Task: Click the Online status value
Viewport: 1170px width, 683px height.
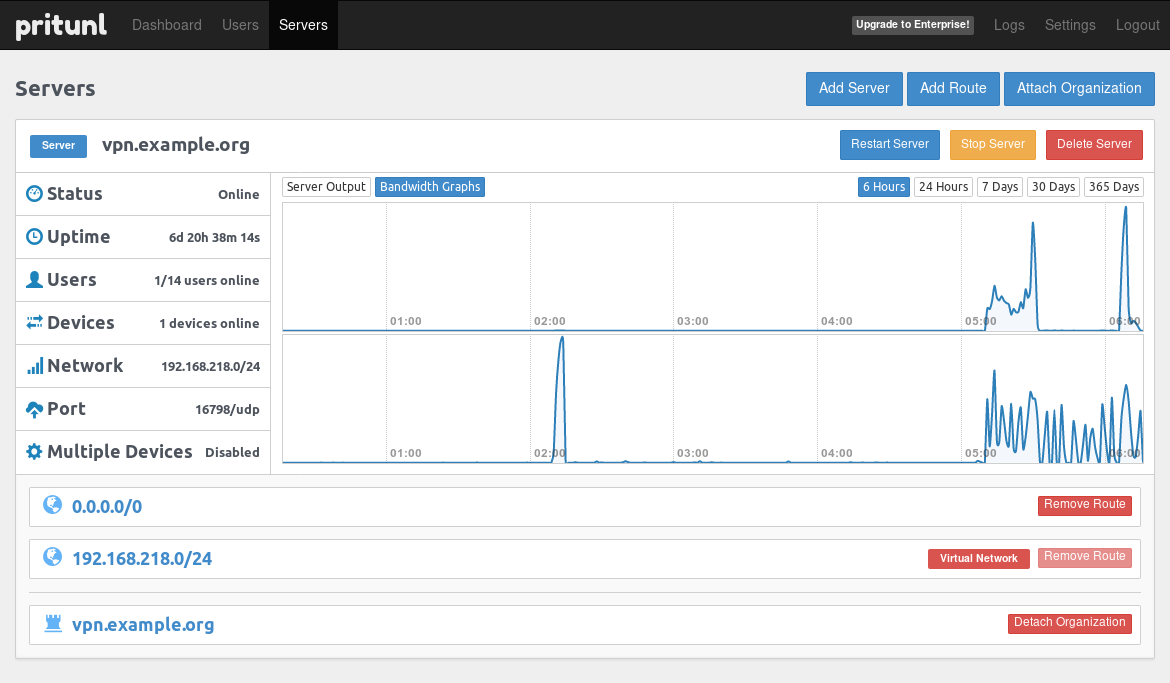Action: (x=239, y=194)
